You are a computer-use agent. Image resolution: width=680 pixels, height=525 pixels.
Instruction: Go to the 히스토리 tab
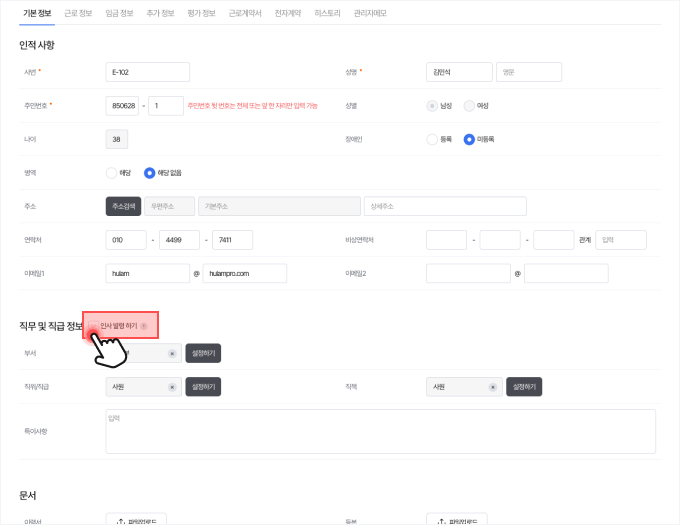click(x=325, y=13)
